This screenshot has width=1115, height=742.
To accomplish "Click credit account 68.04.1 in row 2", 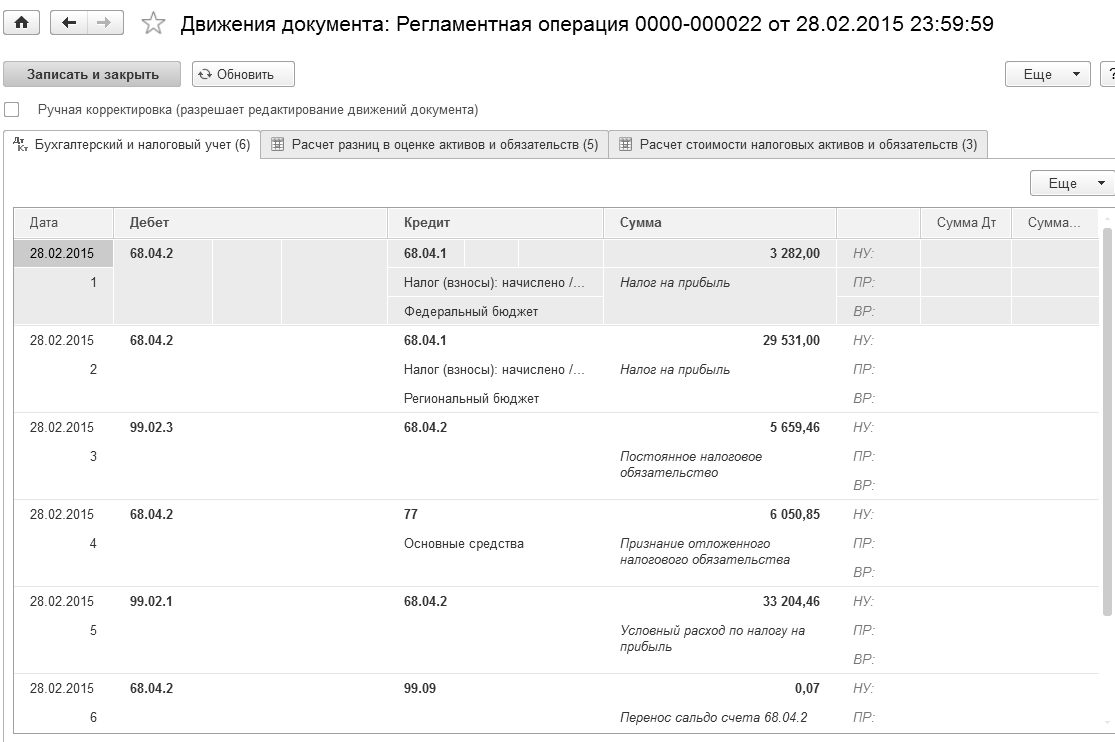I will pyautogui.click(x=425, y=340).
